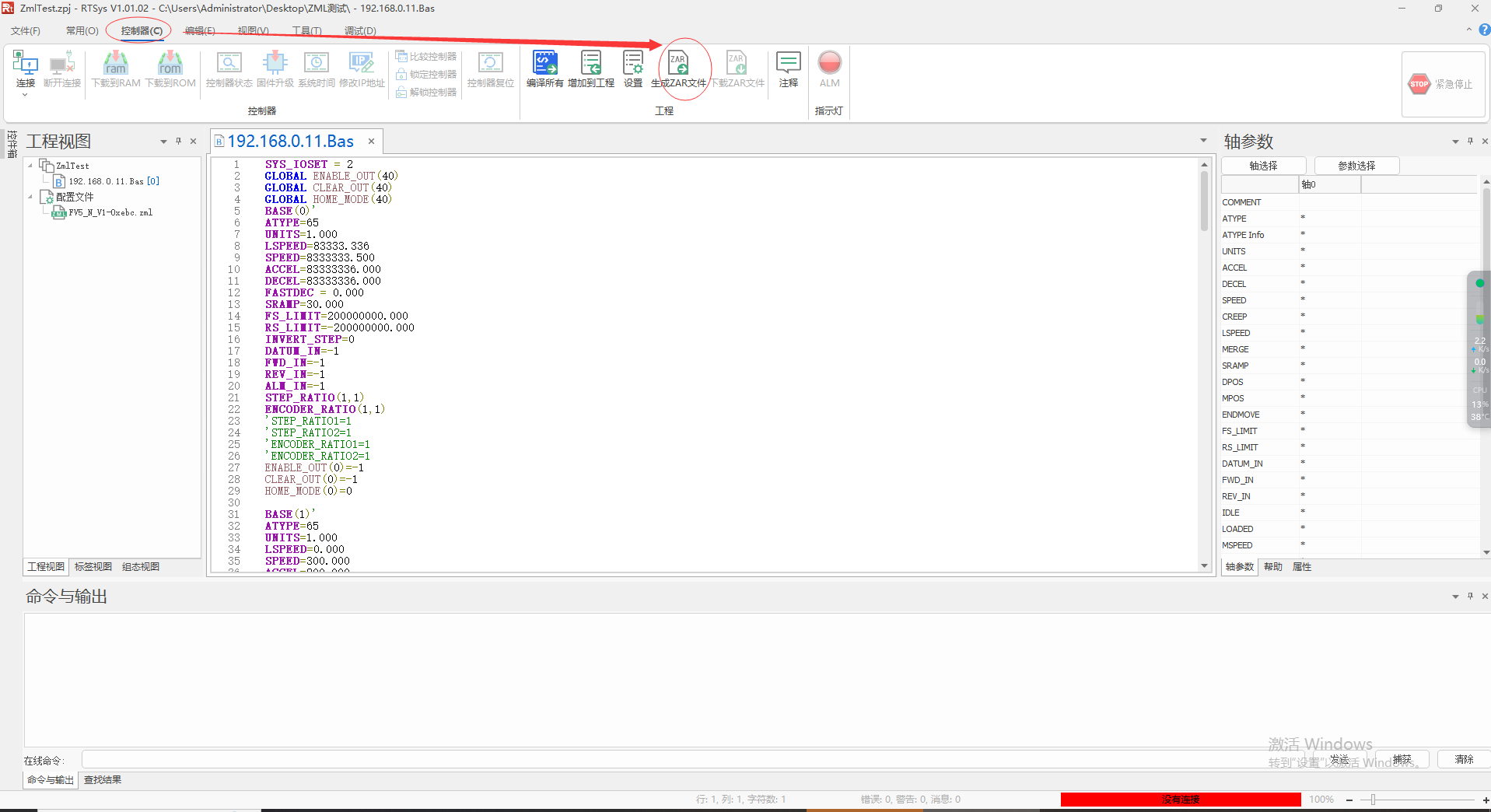Open the 文件(F) menu

[x=26, y=31]
